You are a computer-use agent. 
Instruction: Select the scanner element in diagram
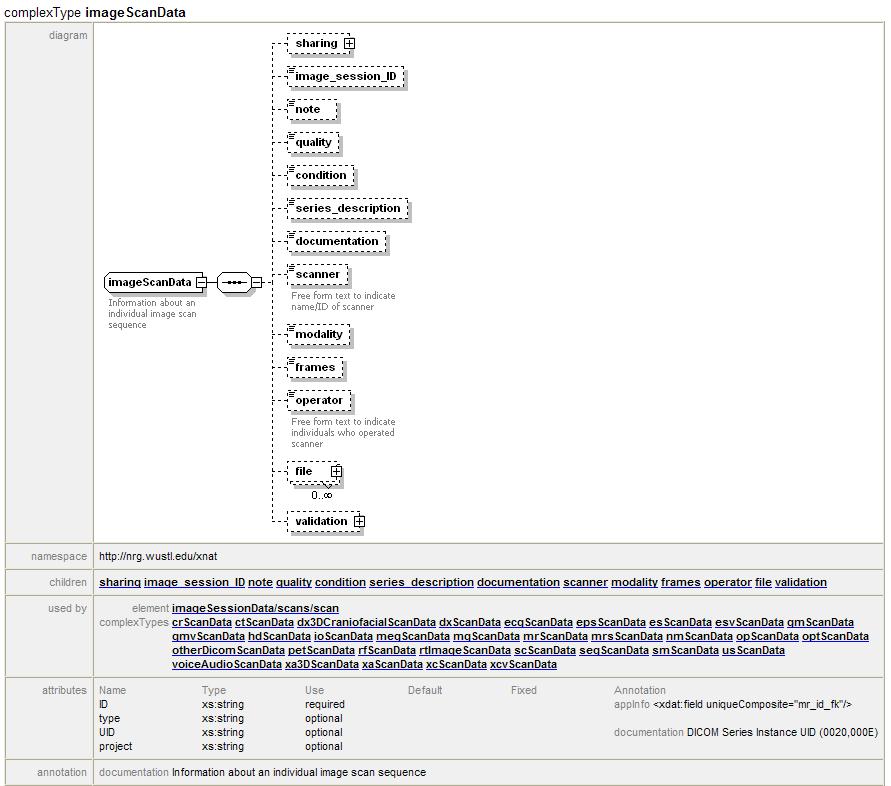click(x=317, y=275)
